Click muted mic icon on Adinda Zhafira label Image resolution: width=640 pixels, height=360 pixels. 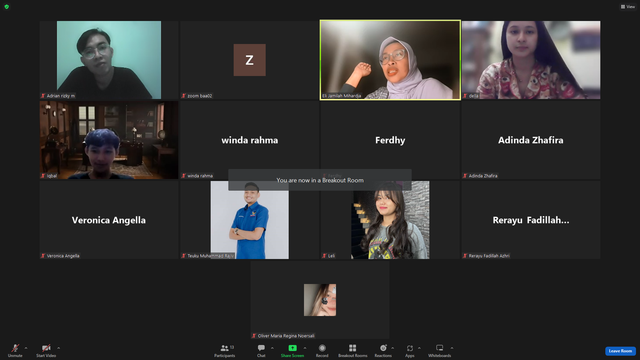(x=465, y=176)
